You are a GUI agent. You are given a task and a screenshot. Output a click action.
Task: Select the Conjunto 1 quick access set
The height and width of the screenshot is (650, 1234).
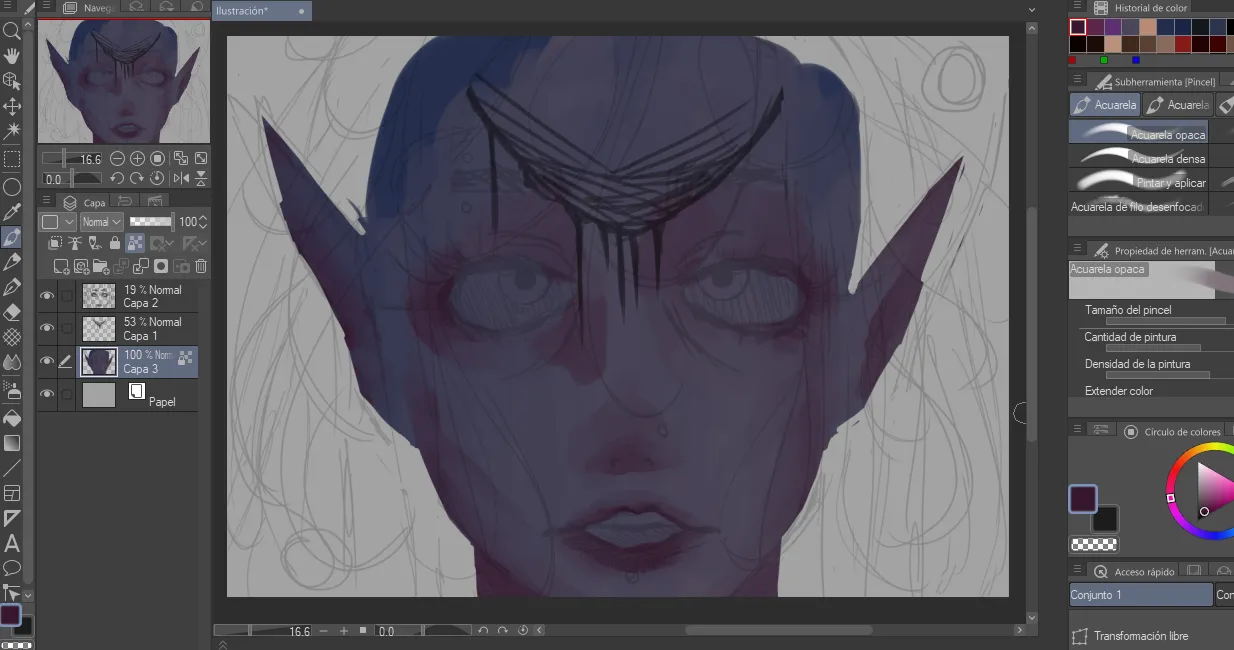click(x=1141, y=595)
